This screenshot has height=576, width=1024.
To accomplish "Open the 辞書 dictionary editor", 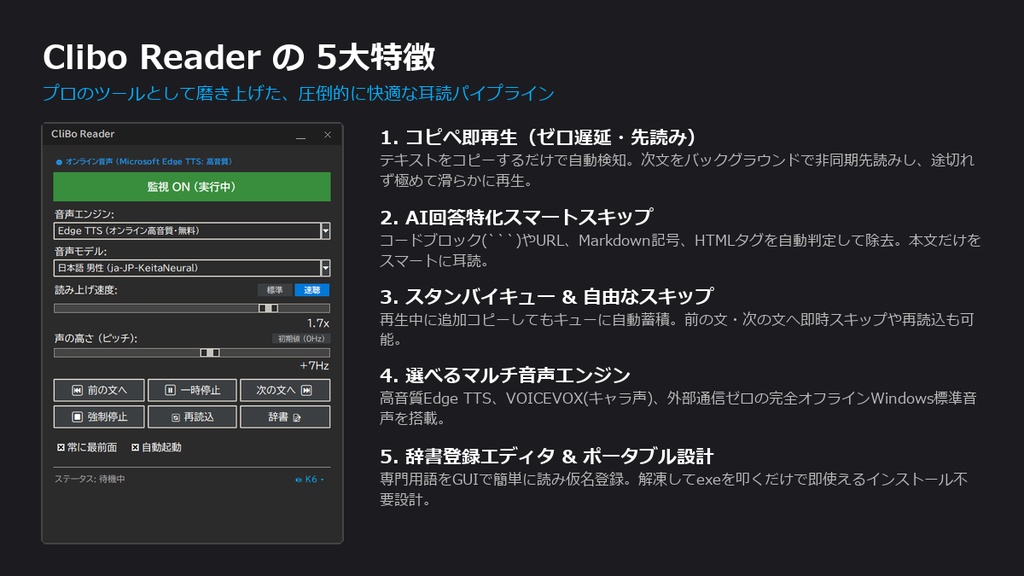I will click(x=285, y=417).
